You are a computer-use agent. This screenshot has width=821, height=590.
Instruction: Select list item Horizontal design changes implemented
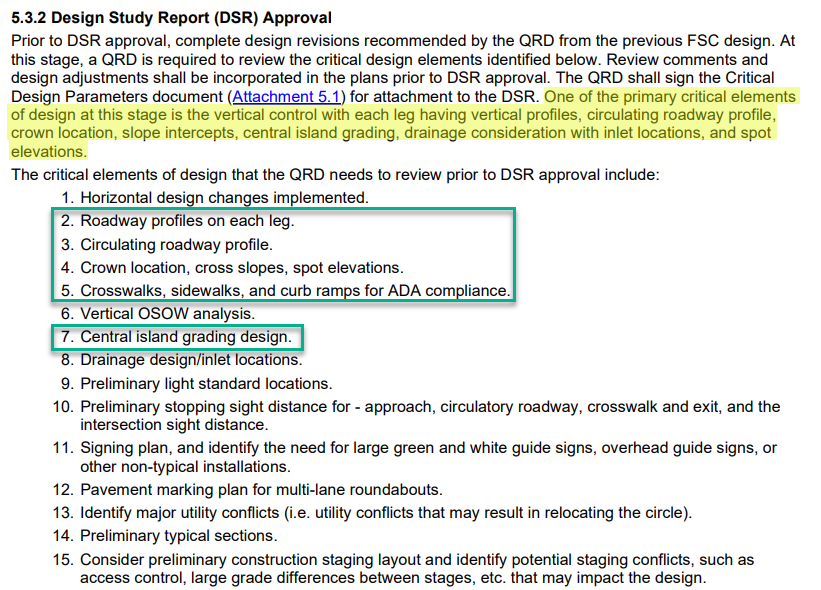224,198
